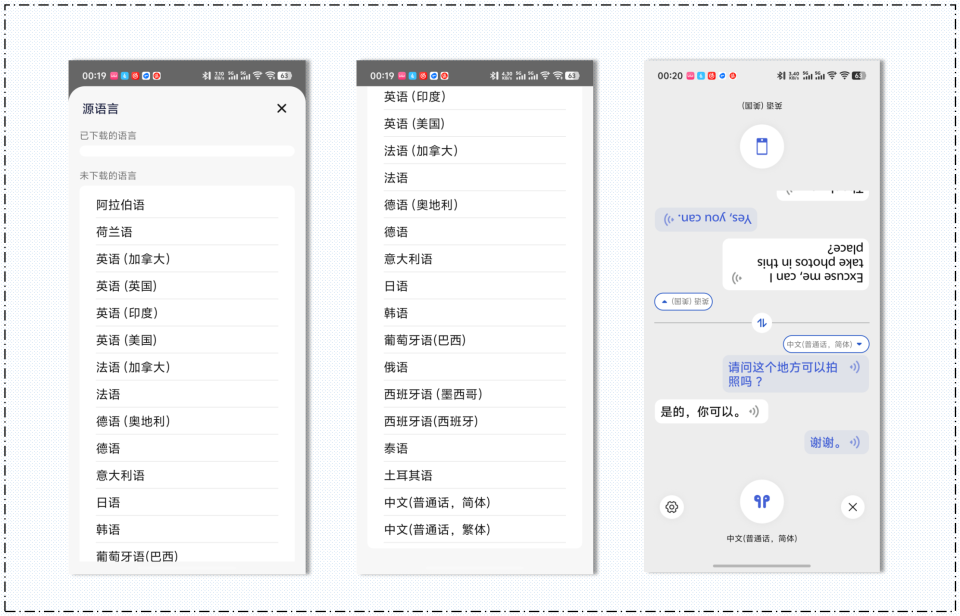Image resolution: width=960 pixels, height=616 pixels.
Task: Select 荷兰语 in the source language list
Action: pos(187,232)
